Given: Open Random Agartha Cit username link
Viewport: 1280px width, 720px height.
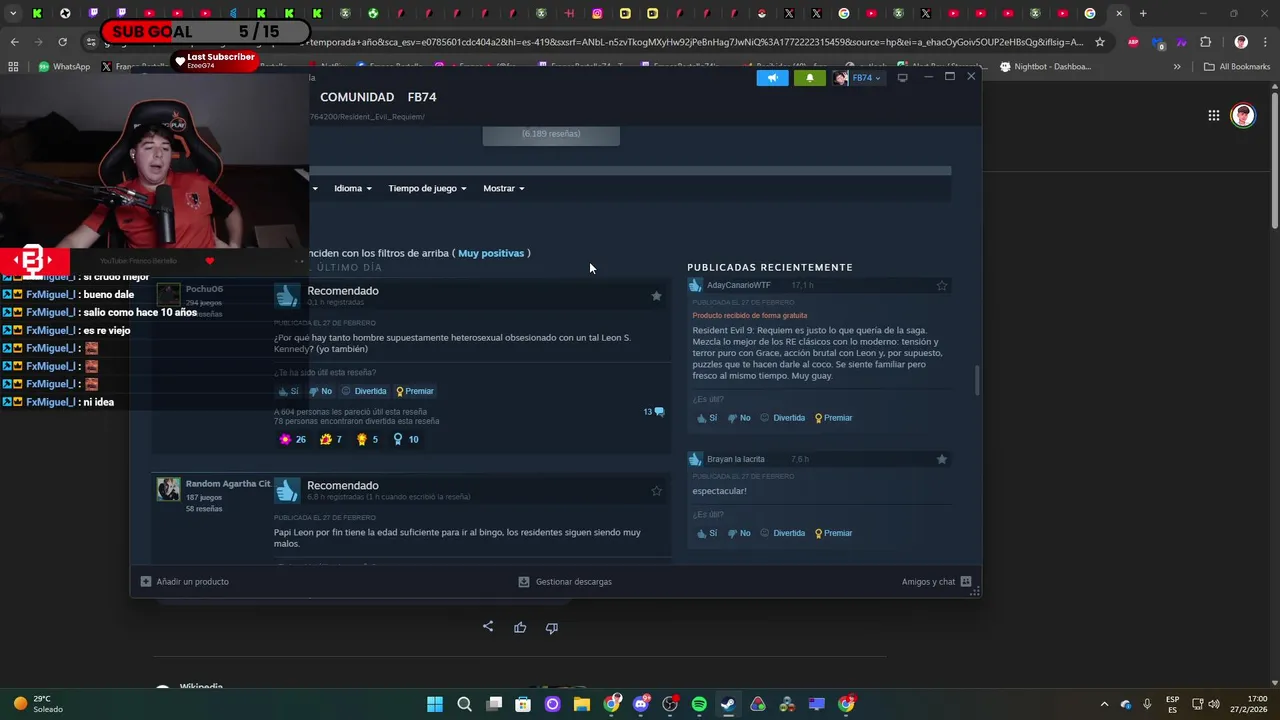Looking at the screenshot, I should 228,484.
